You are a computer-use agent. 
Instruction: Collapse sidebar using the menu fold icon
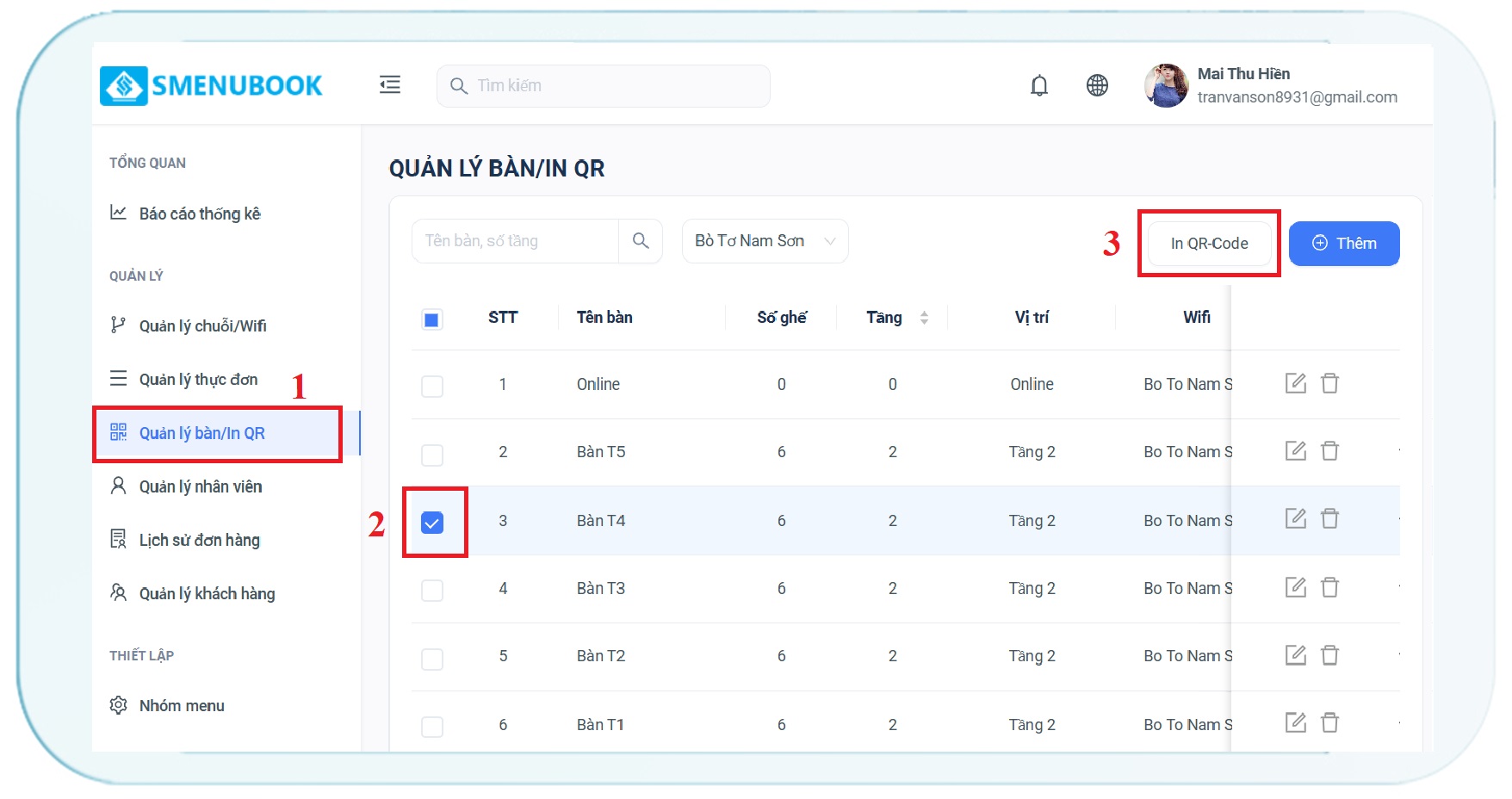390,84
